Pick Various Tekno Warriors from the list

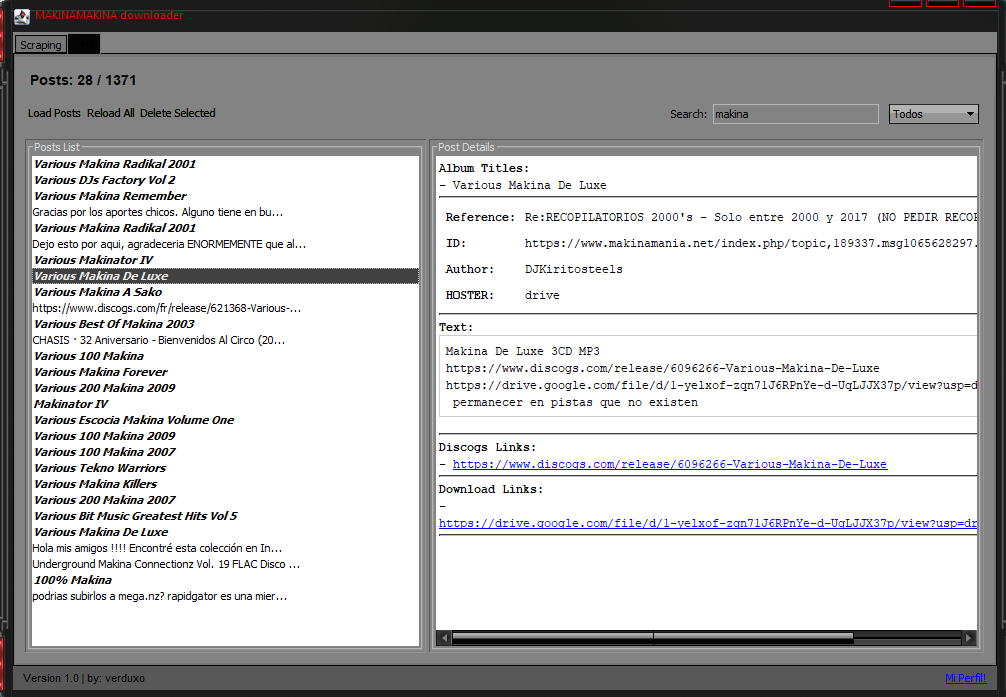pos(100,468)
